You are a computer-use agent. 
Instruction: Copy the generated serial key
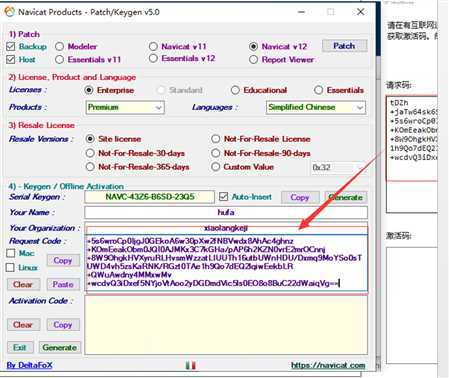tap(300, 197)
